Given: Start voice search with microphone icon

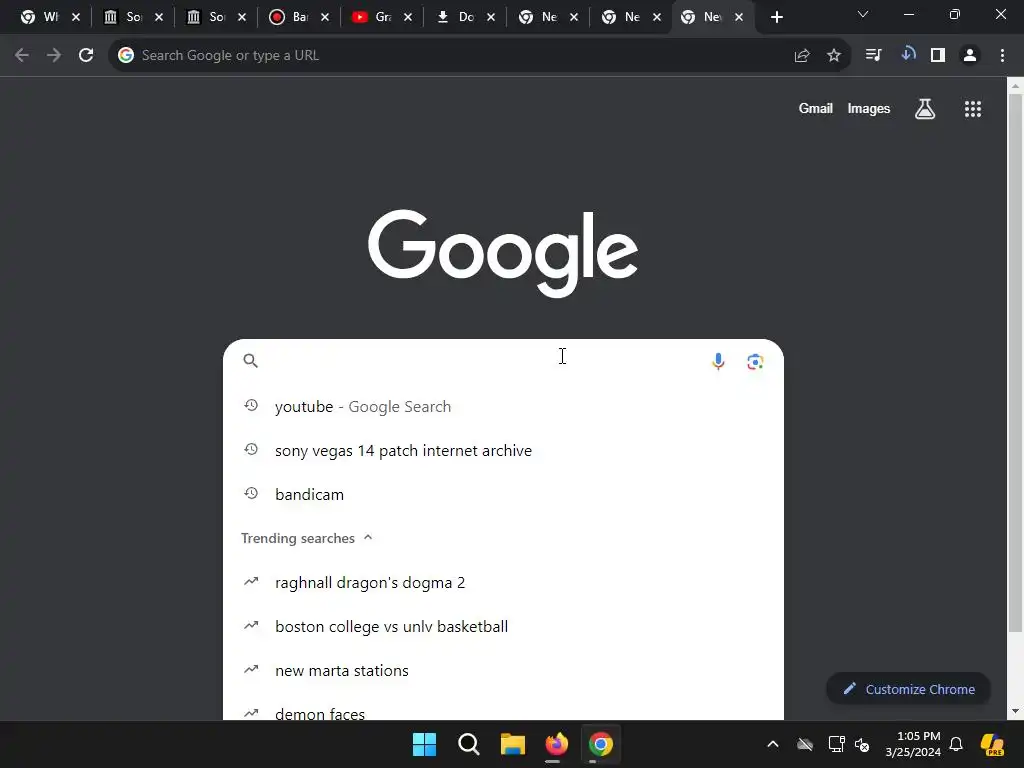Looking at the screenshot, I should click(718, 361).
